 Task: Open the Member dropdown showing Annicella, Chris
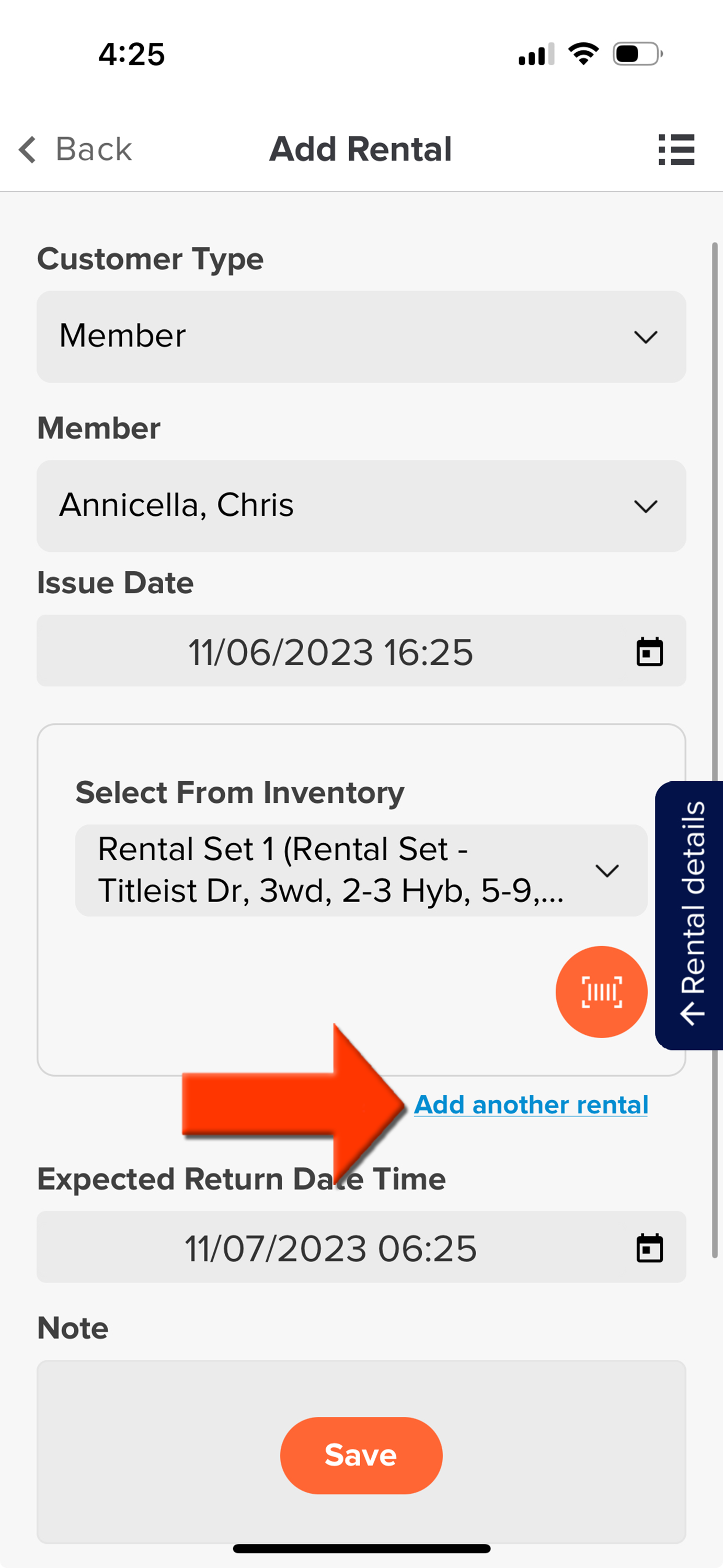coord(362,506)
